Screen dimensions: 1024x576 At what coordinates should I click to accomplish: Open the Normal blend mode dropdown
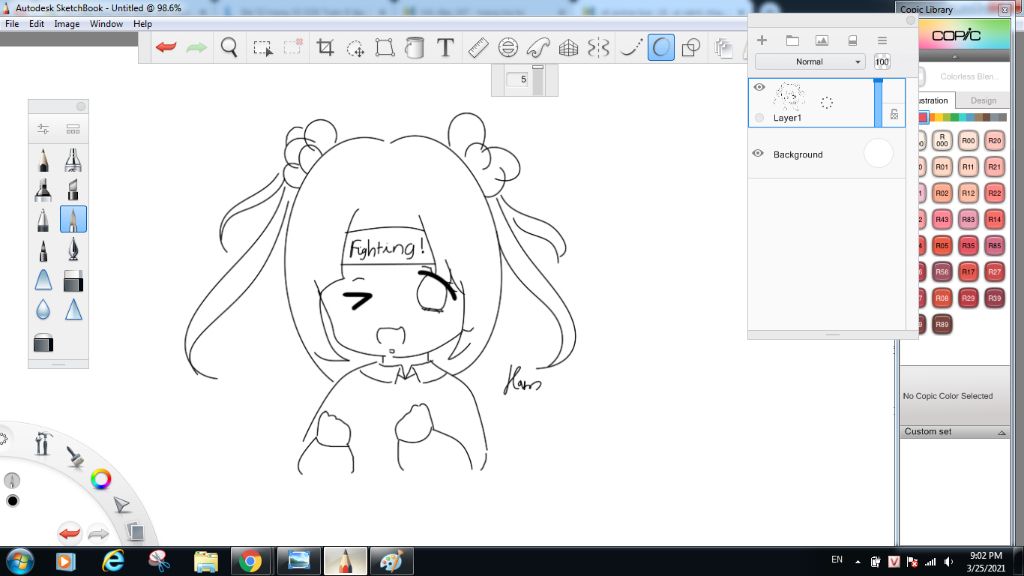pyautogui.click(x=810, y=62)
